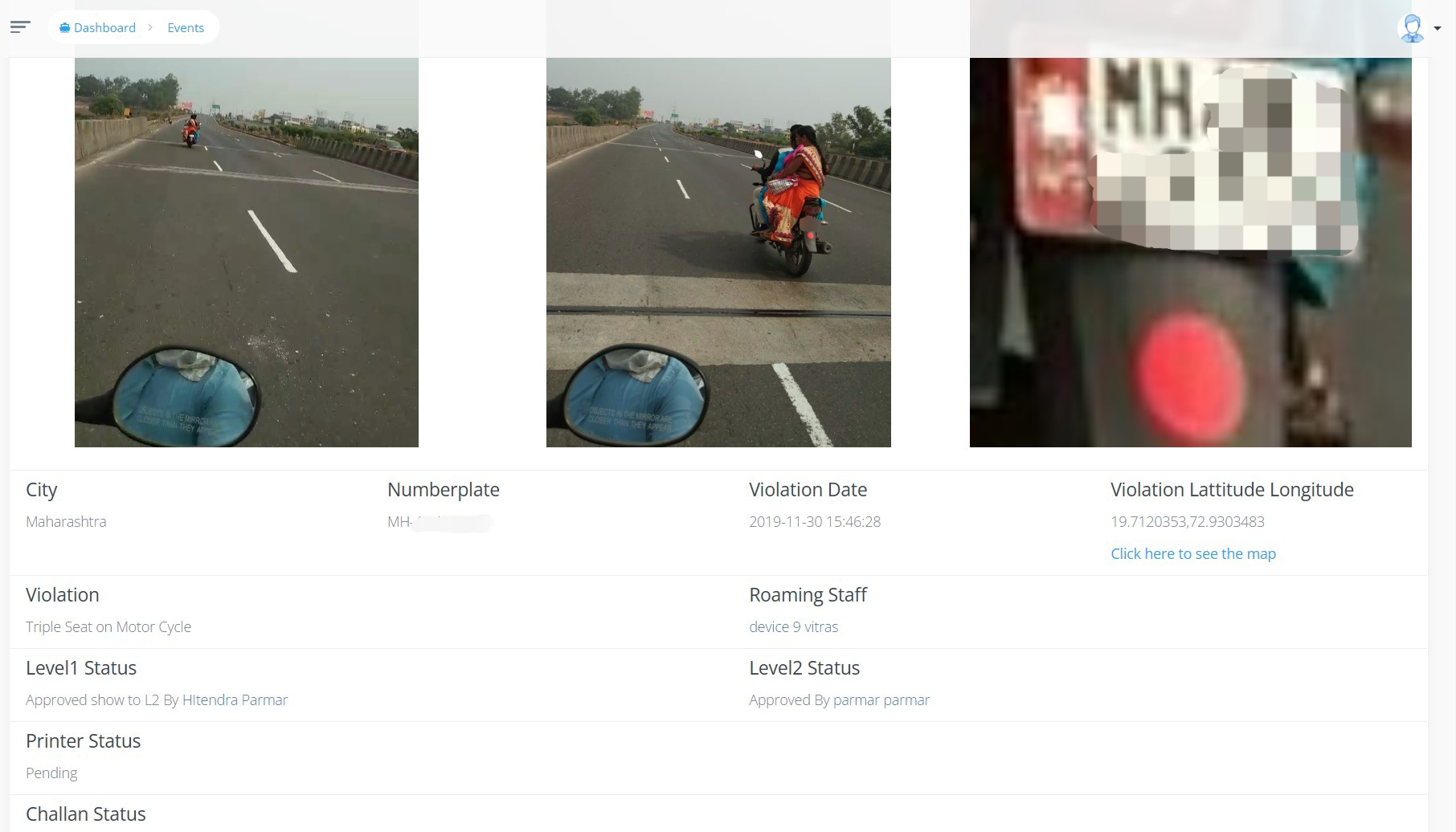Open the hamburger sidebar menu icon

coord(20,27)
